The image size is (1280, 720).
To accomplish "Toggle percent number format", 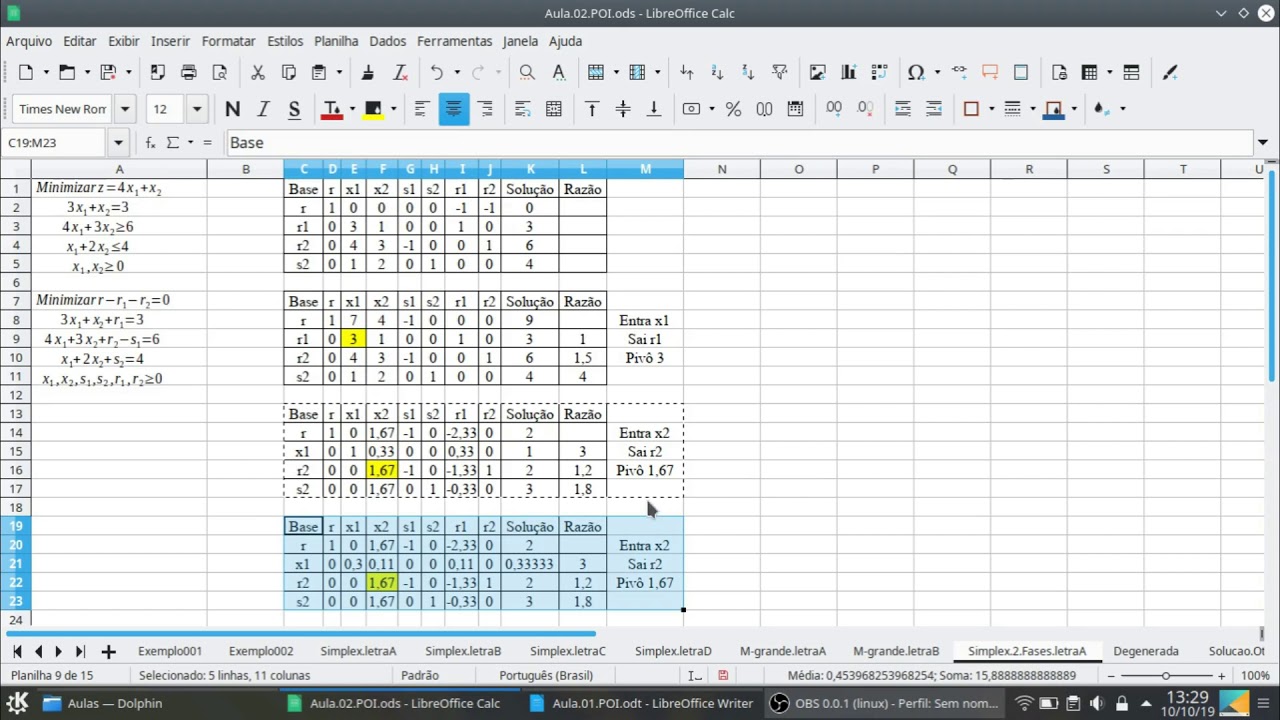I will [x=733, y=109].
